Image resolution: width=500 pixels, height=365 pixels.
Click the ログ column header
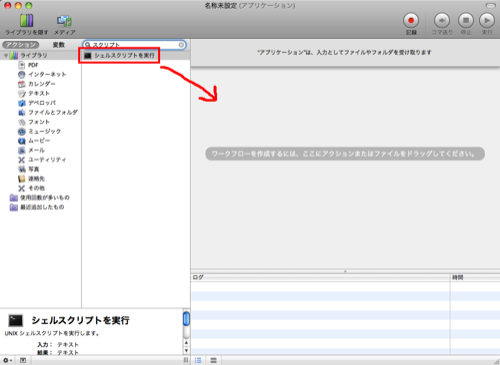[320, 277]
